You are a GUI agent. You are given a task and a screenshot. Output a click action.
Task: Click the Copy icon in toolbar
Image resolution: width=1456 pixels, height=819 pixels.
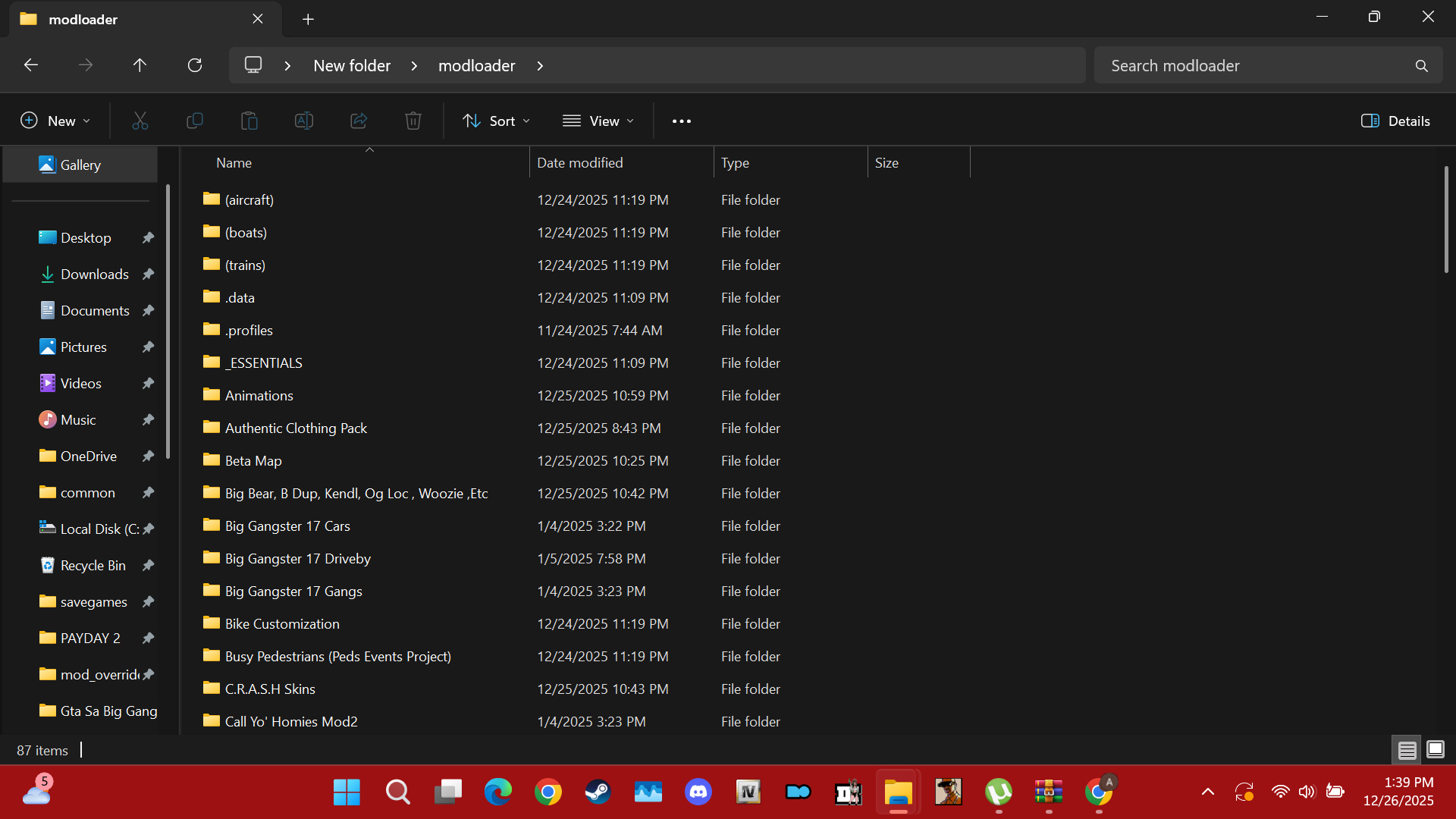tap(195, 121)
